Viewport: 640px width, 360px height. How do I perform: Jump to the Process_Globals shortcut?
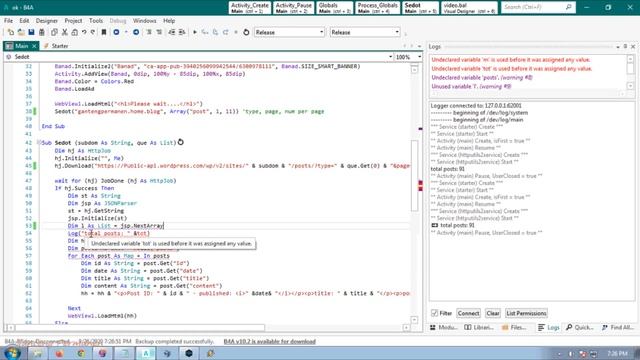pos(378,8)
